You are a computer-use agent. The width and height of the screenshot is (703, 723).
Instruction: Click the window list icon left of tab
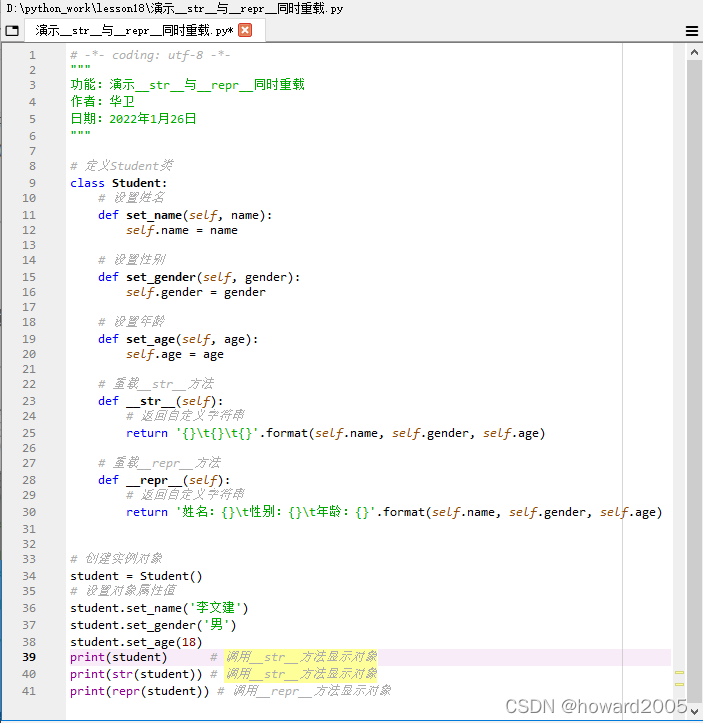(x=12, y=31)
